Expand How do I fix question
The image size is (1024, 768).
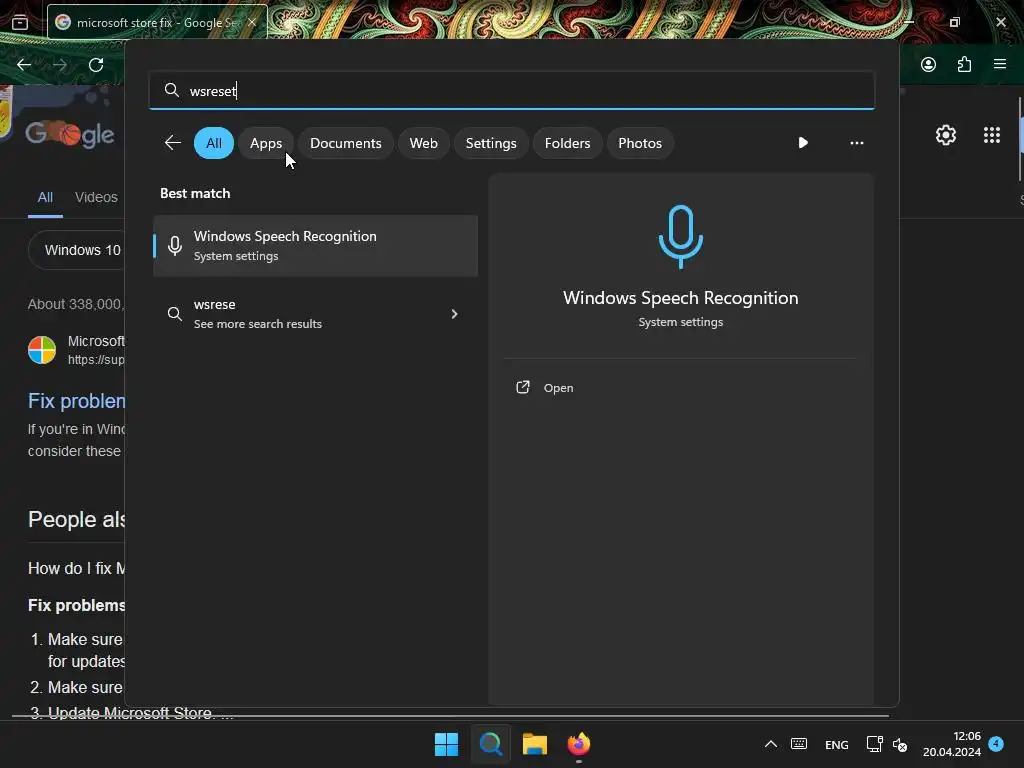76,568
